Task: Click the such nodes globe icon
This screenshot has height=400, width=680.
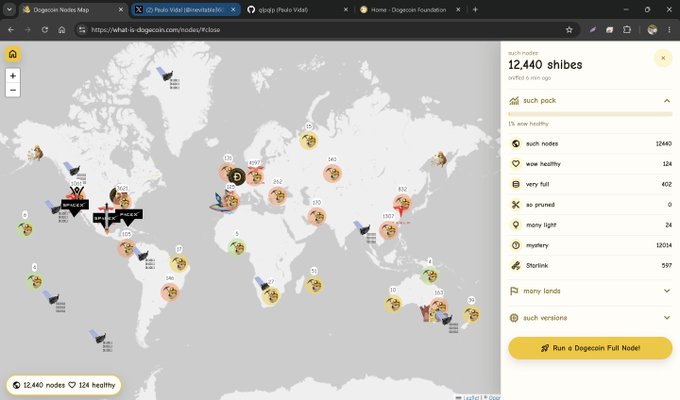Action: click(x=516, y=144)
